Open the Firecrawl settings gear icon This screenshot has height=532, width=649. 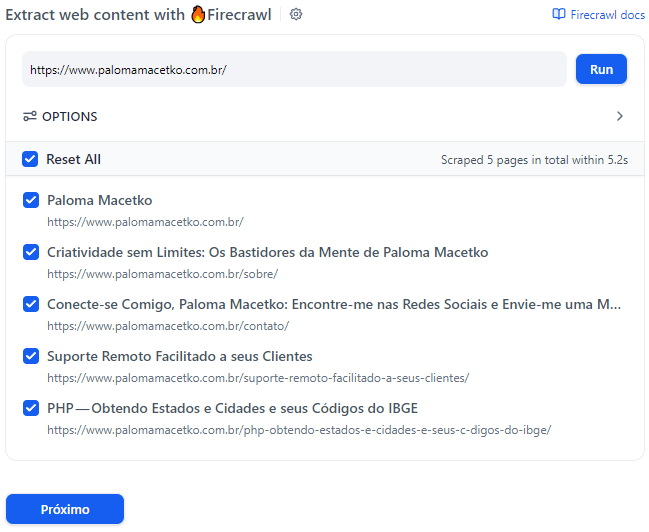point(296,14)
